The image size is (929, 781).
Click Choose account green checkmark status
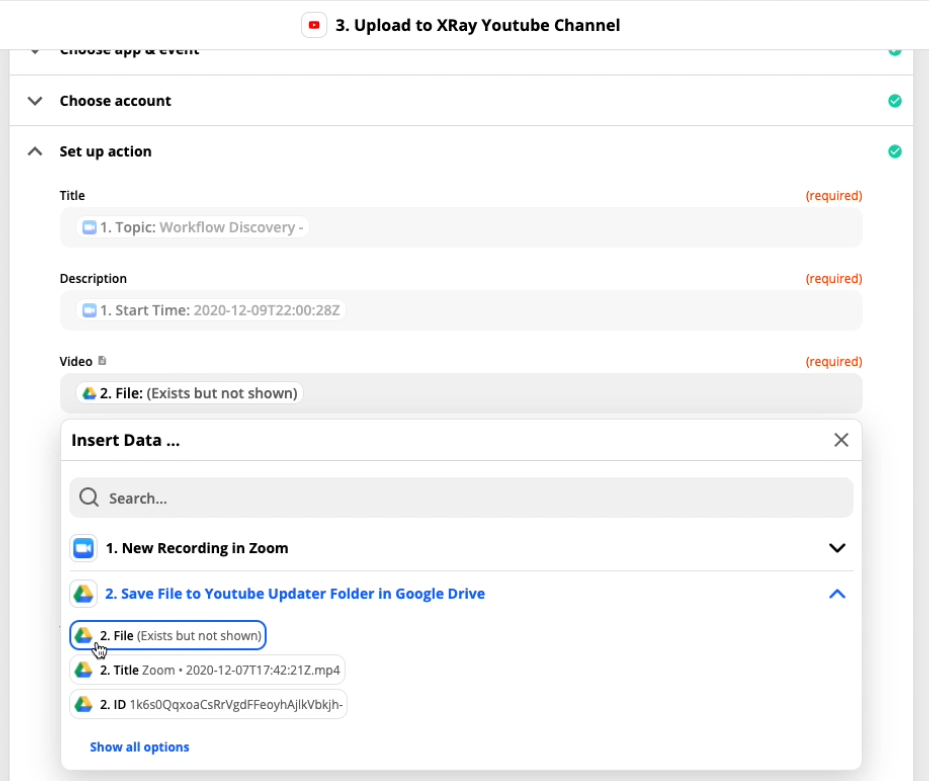(x=895, y=101)
